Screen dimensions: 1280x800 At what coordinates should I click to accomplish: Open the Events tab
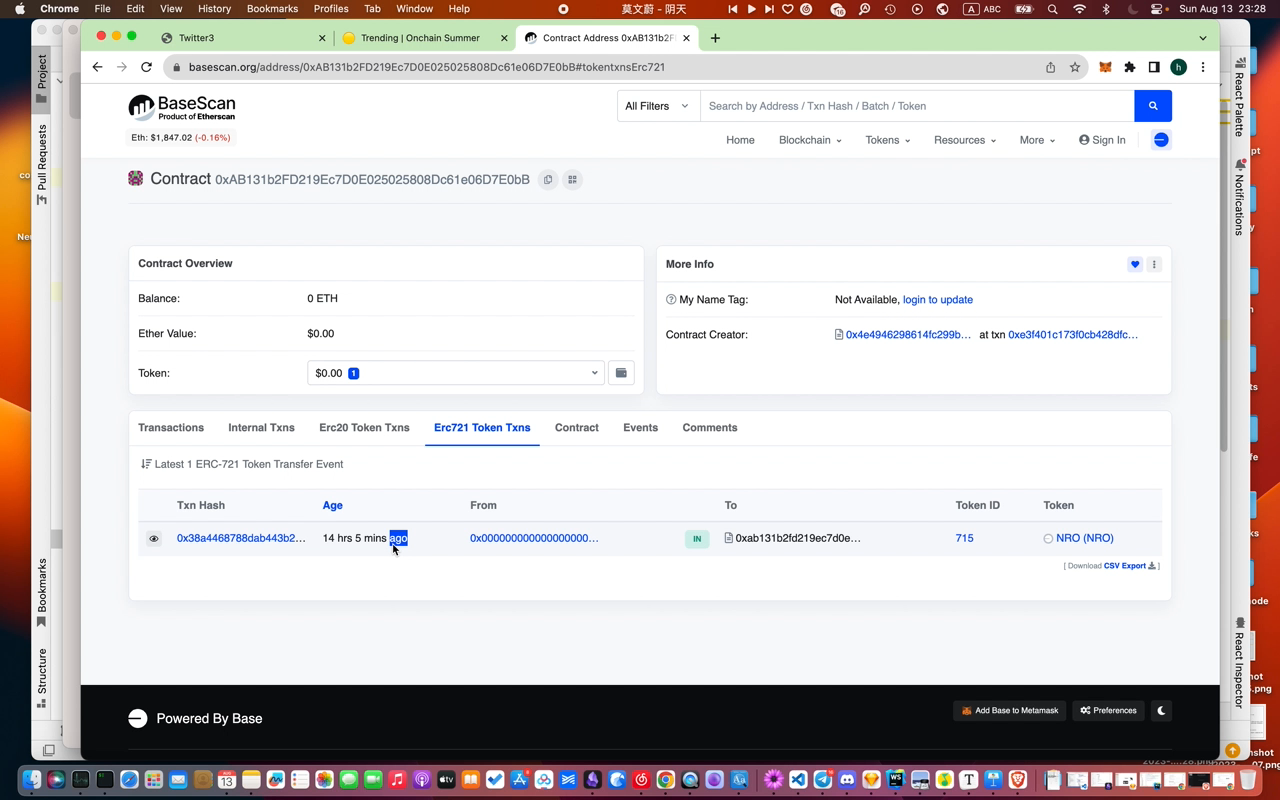coord(640,428)
